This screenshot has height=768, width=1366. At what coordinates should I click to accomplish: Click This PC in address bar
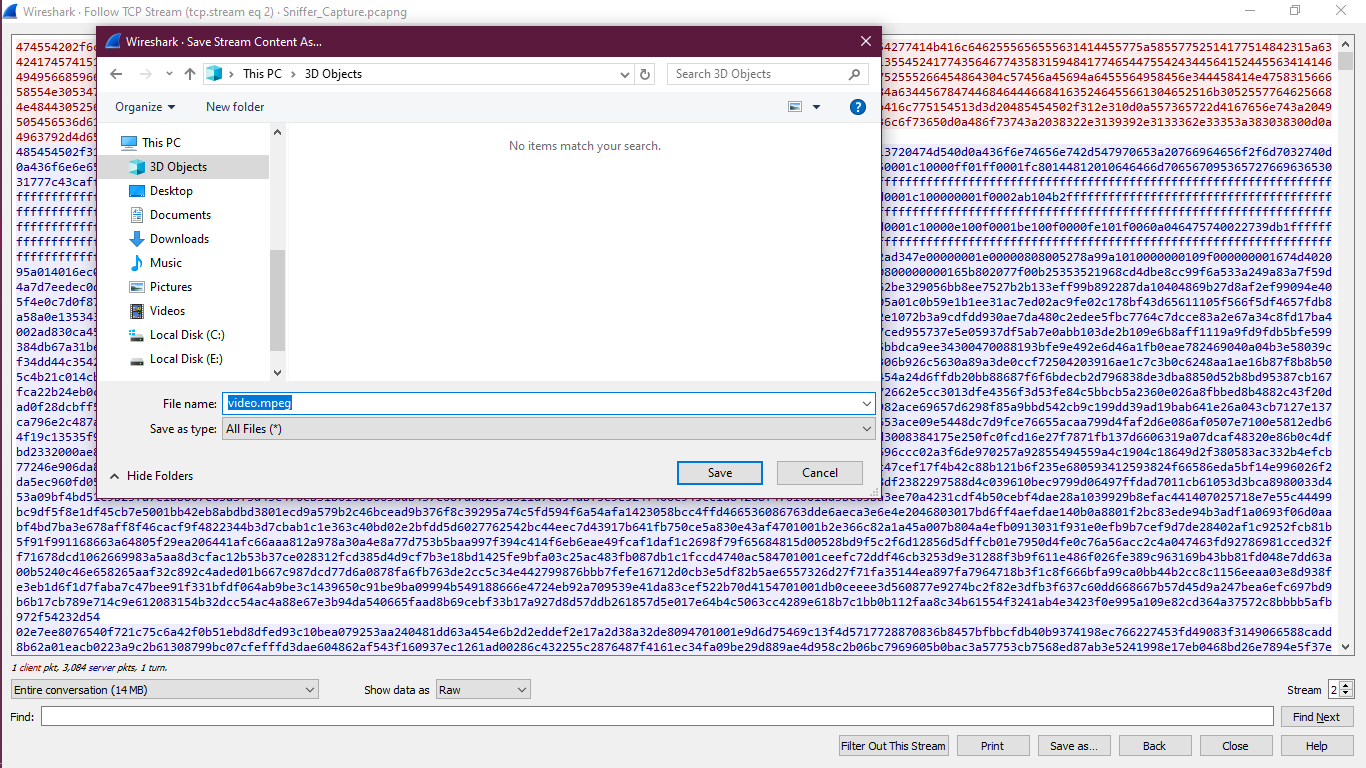(x=263, y=74)
